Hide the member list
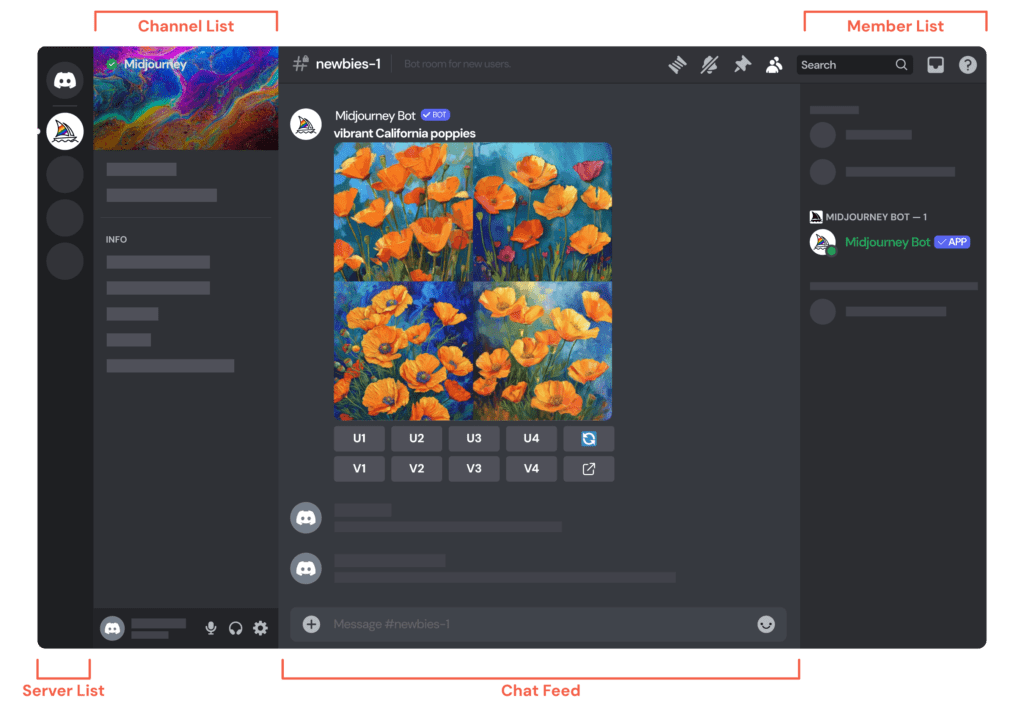 click(x=774, y=65)
